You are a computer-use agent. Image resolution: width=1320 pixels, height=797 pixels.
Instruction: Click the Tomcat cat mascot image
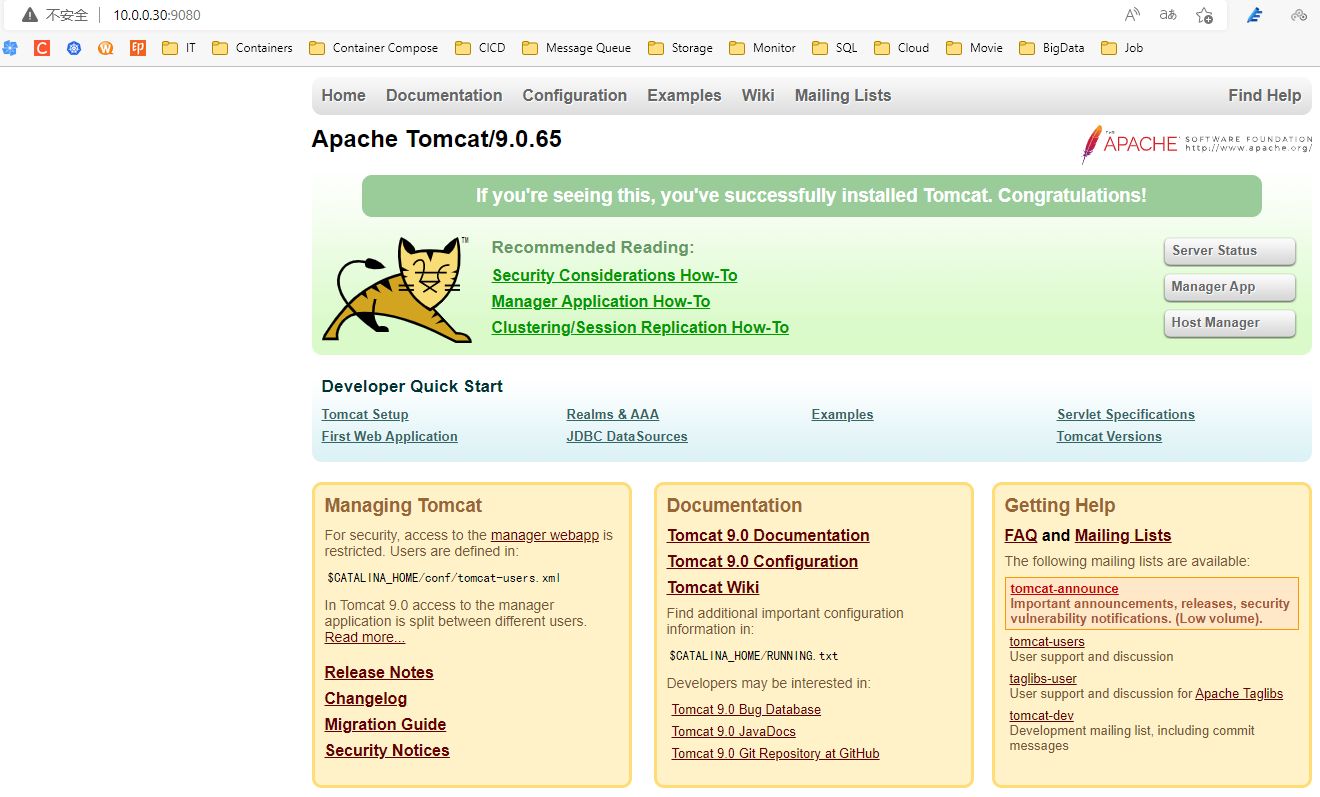tap(397, 290)
